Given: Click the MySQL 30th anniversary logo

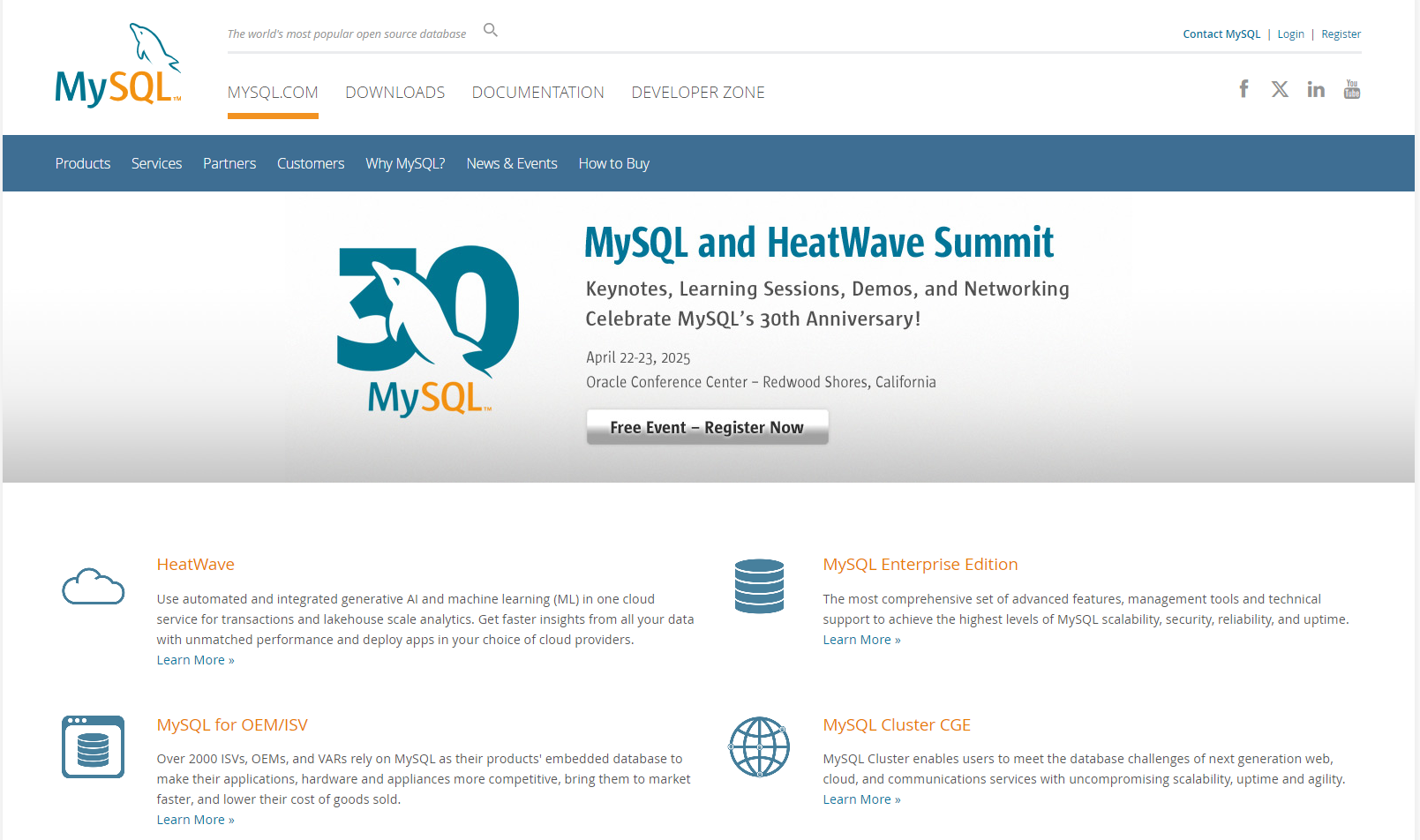Looking at the screenshot, I should point(428,331).
